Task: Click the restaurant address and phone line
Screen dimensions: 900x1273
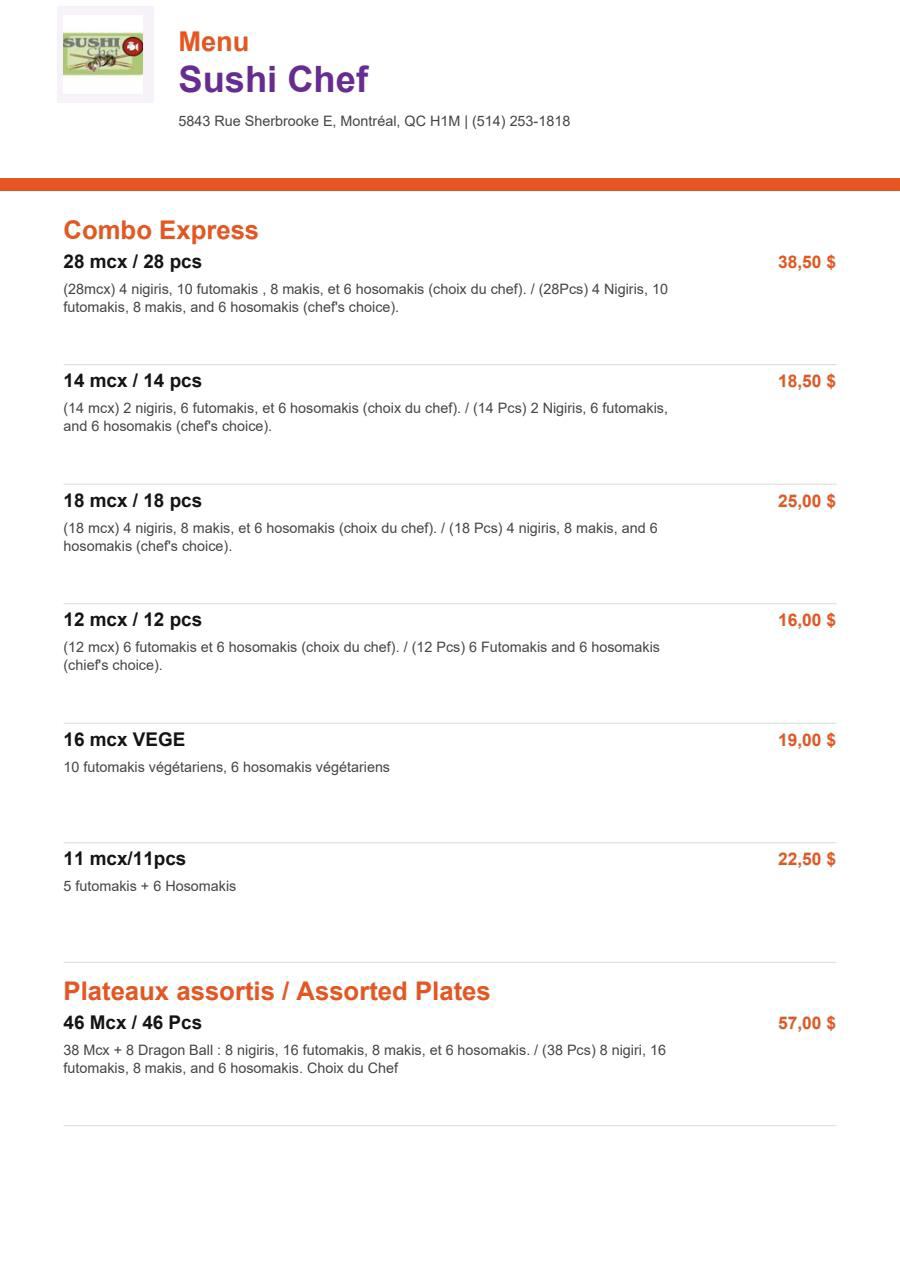Action: 374,122
